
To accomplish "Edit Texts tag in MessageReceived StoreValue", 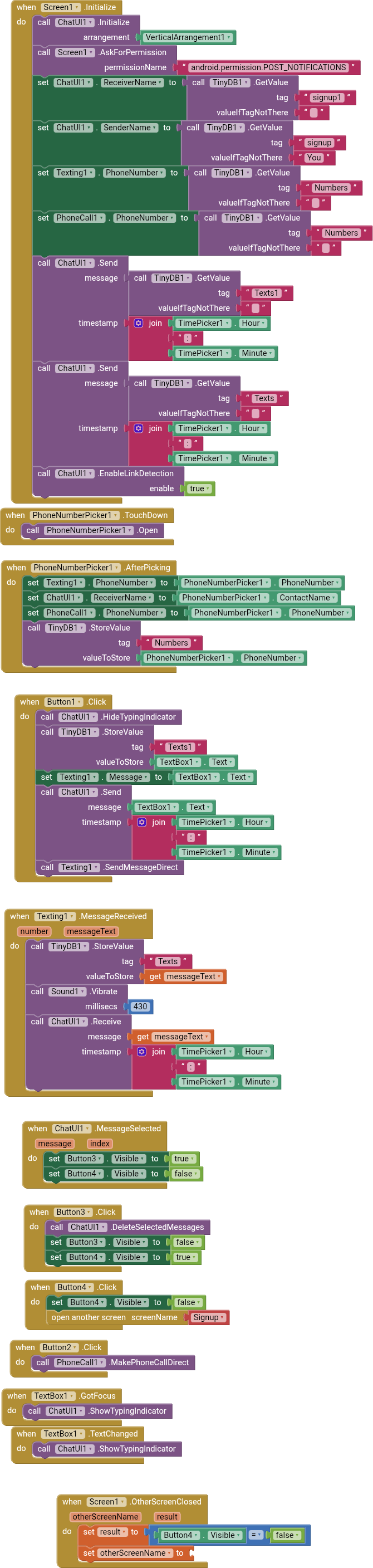I will tap(168, 962).
